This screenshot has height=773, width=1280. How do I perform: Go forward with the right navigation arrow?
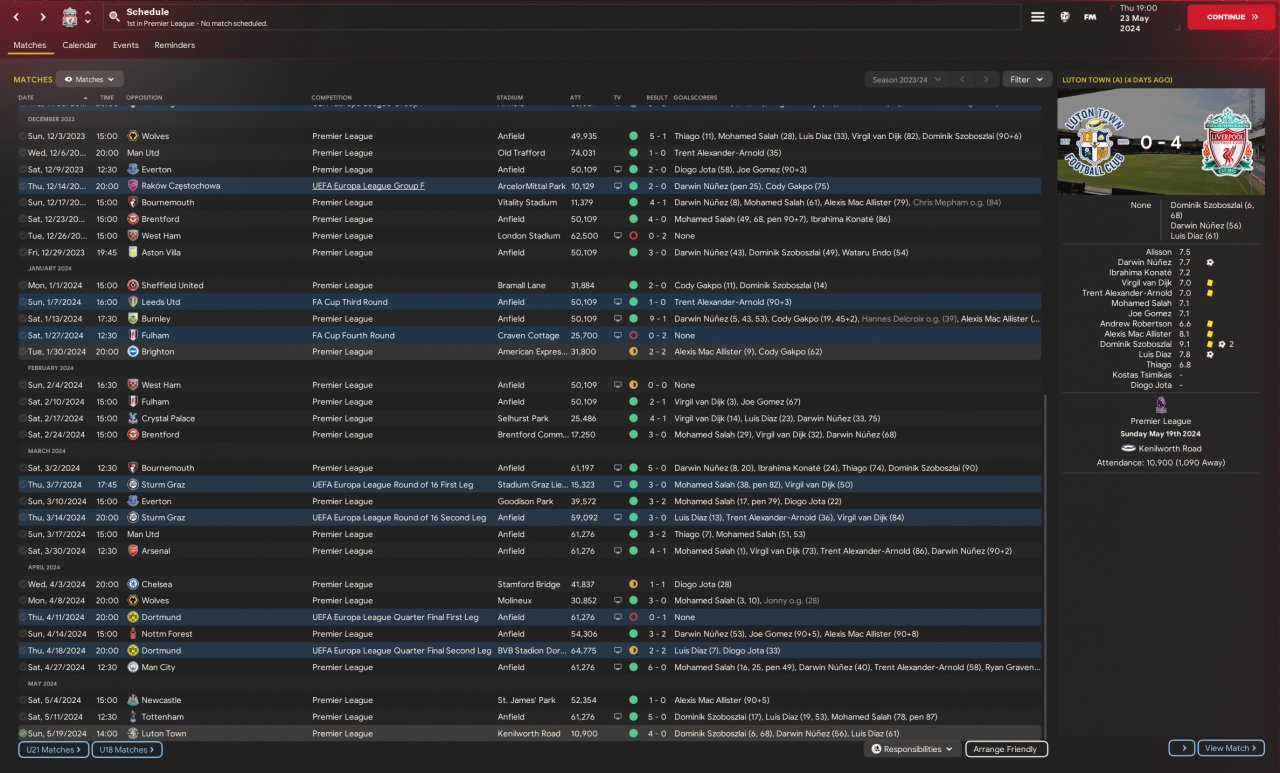[x=42, y=17]
